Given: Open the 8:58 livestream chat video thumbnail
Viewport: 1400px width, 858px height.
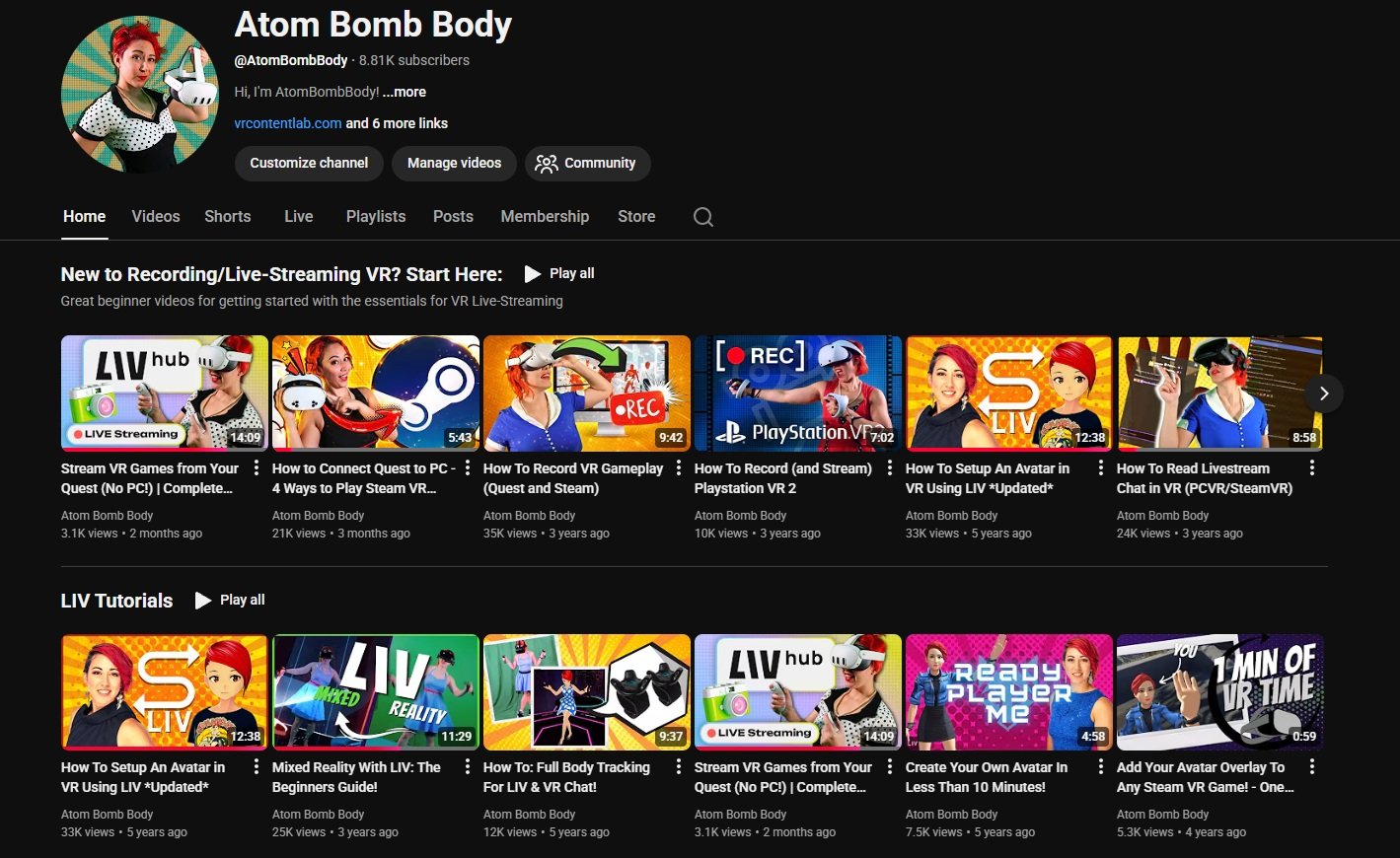Looking at the screenshot, I should [x=1219, y=393].
